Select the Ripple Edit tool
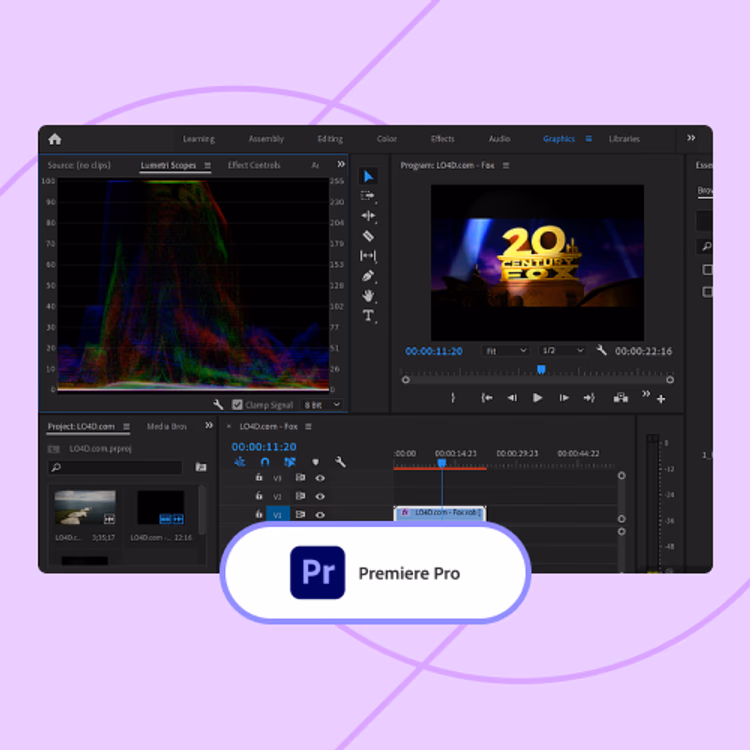 [x=368, y=216]
